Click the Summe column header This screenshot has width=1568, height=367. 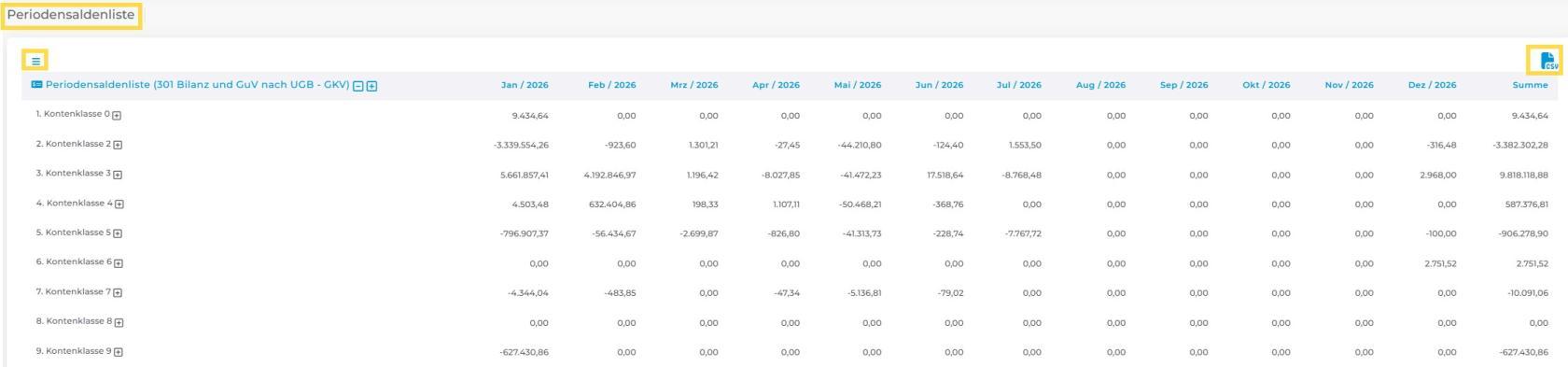[1530, 85]
